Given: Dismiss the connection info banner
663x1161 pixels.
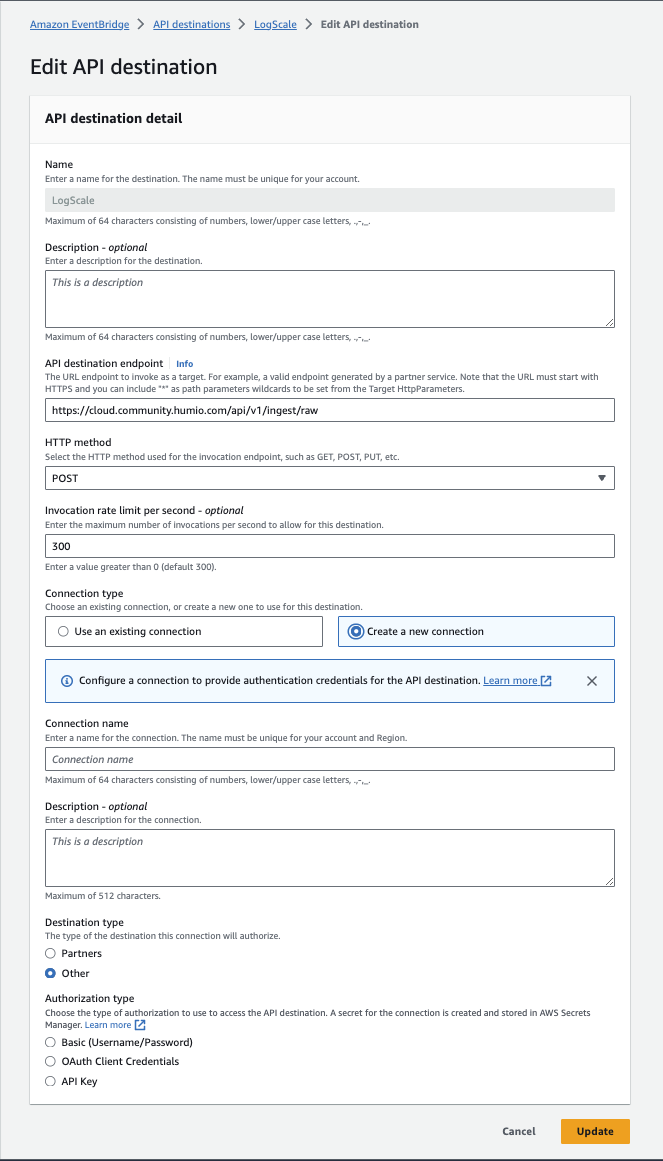Looking at the screenshot, I should pos(592,681).
